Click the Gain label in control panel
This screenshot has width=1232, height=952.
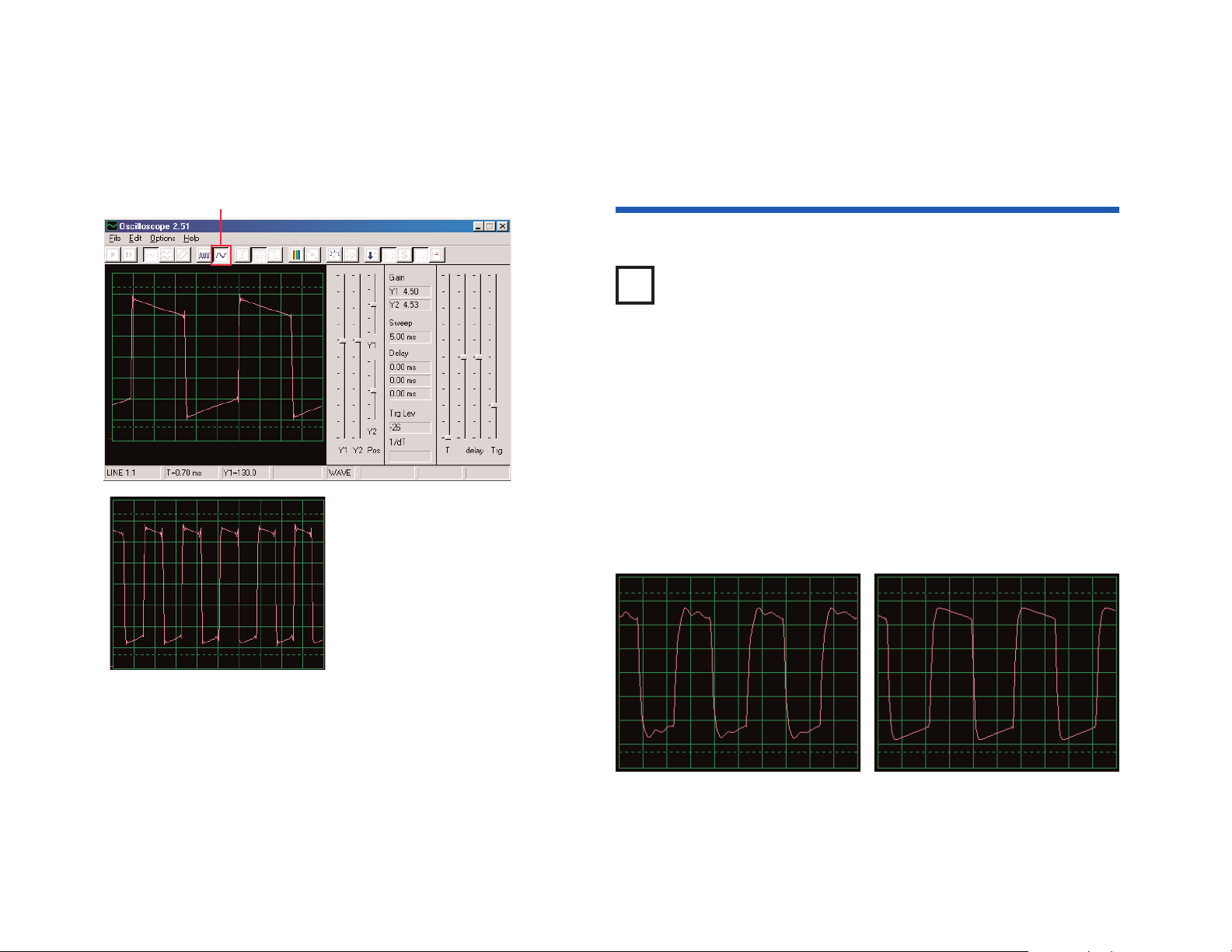coord(396,277)
